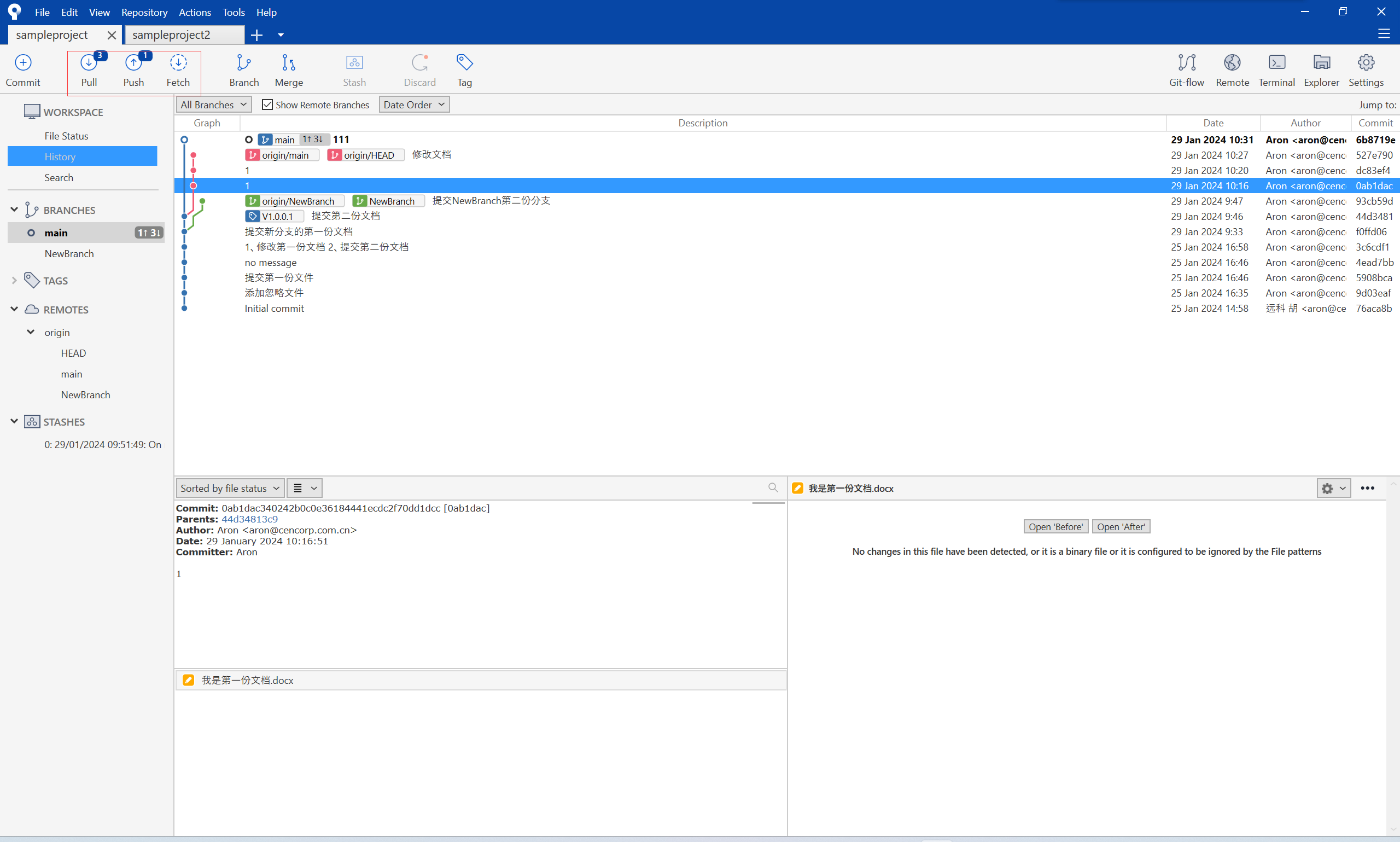The width and height of the screenshot is (1400, 842).
Task: Select the NewBranch local branch
Action: (69, 254)
